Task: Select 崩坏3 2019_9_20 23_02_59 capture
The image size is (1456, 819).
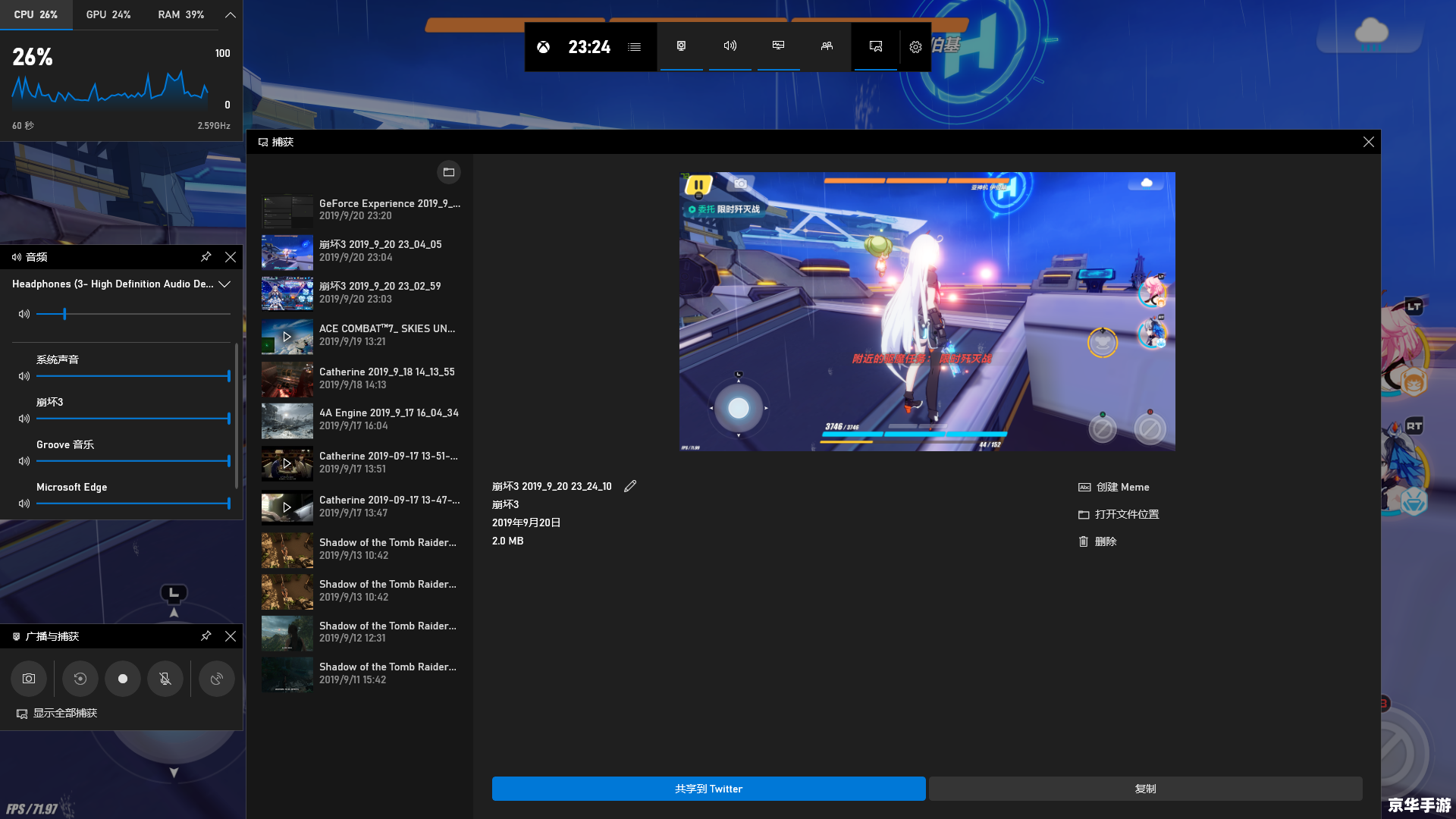Action: pos(362,293)
